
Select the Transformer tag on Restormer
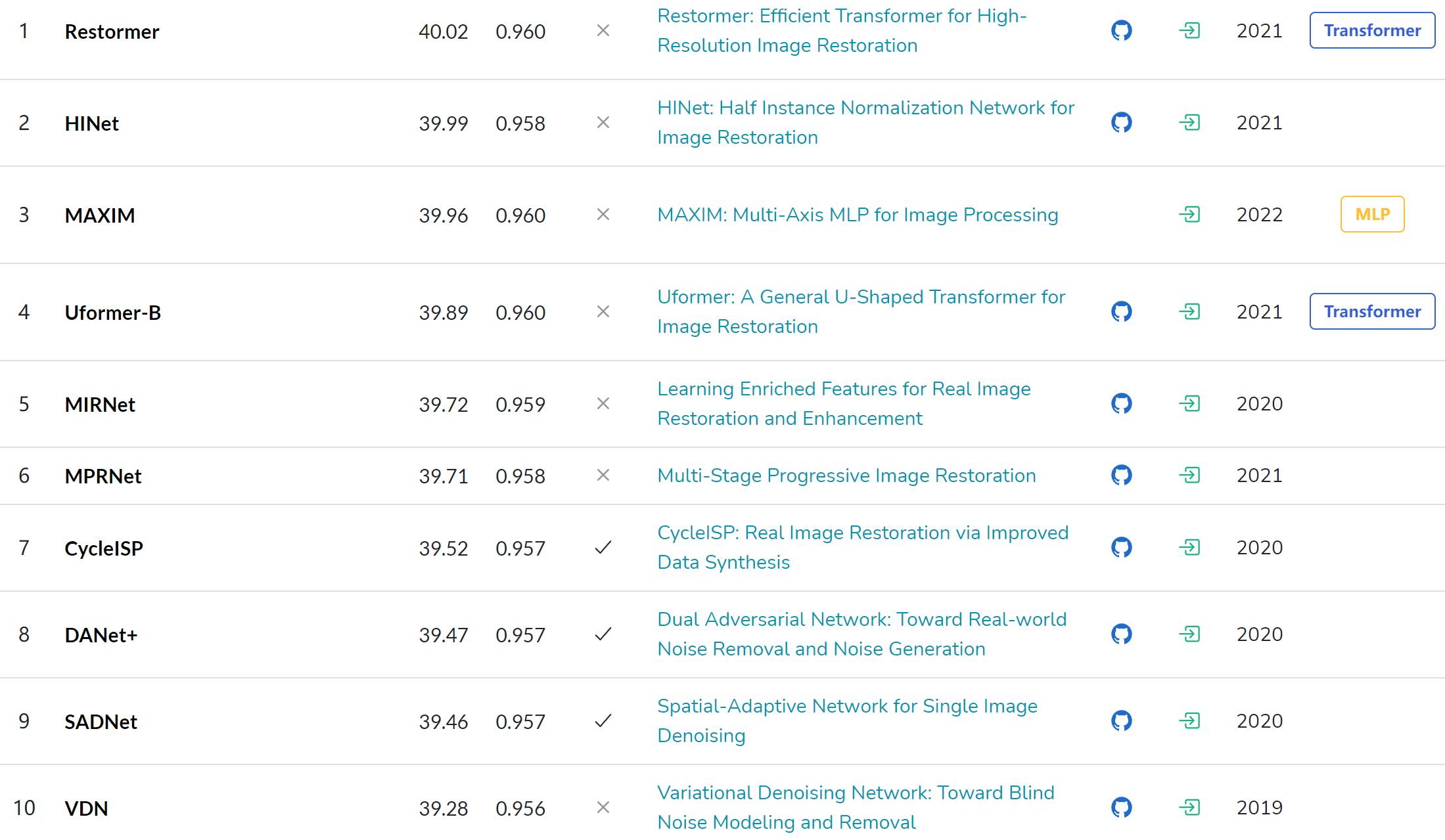(1371, 30)
